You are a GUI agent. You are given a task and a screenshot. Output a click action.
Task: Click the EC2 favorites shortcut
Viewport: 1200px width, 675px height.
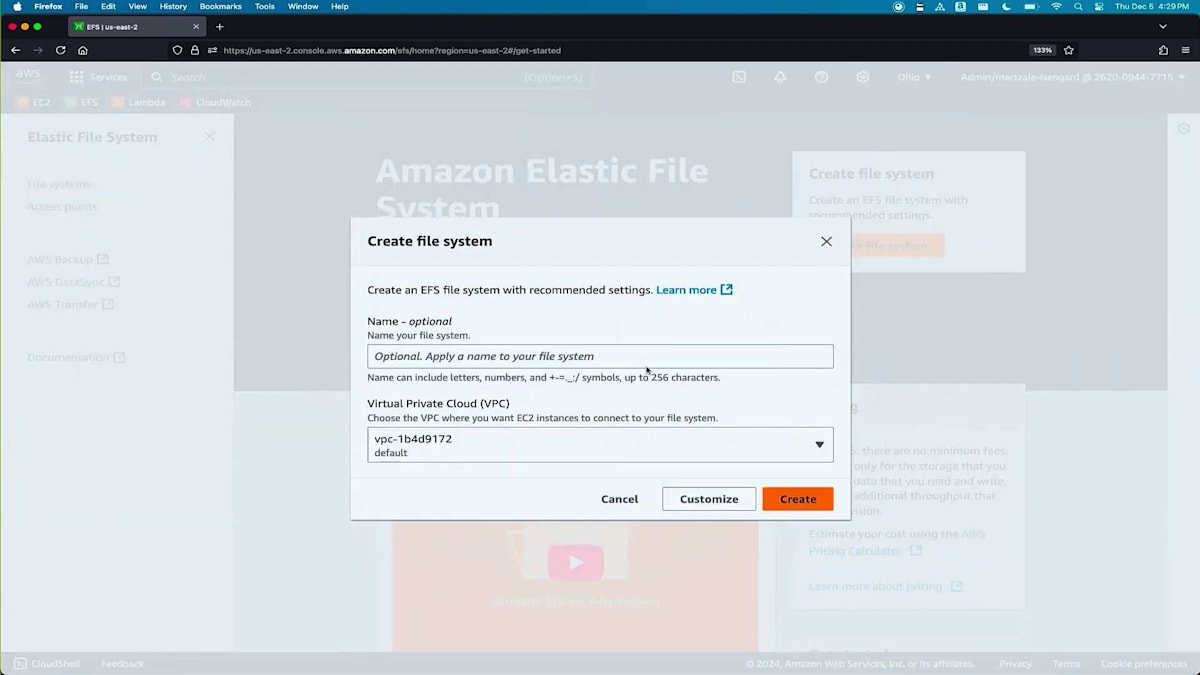pyautogui.click(x=34, y=102)
